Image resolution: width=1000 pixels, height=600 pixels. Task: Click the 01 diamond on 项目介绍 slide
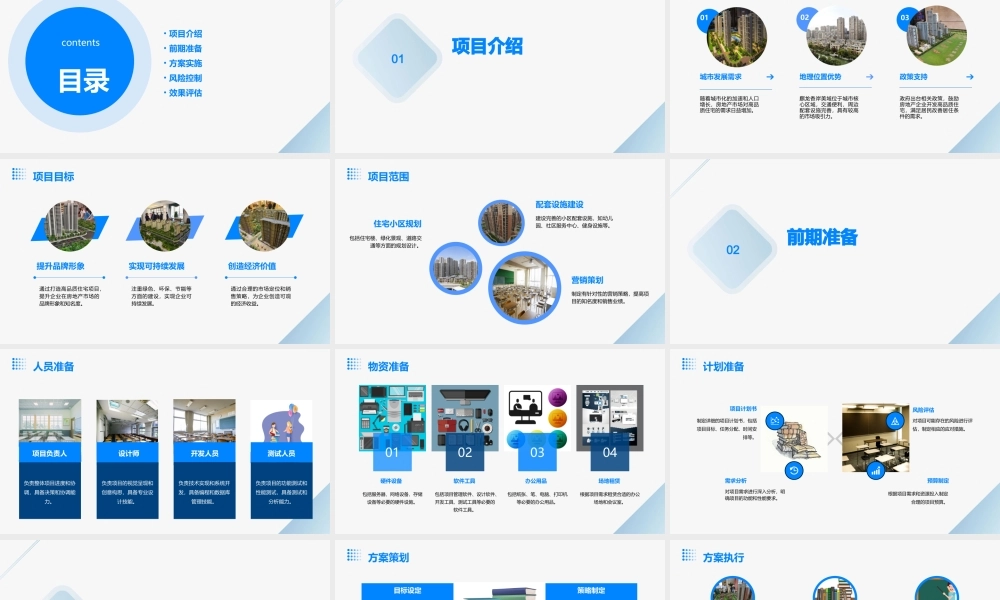(x=397, y=59)
